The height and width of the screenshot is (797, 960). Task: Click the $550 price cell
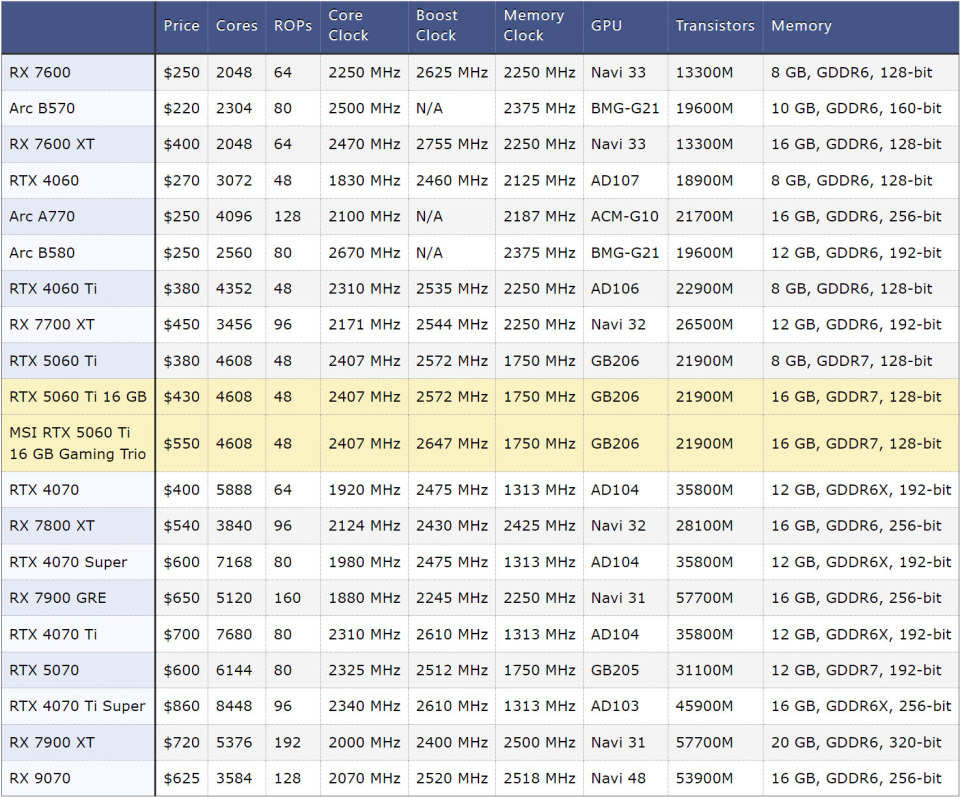pos(181,443)
